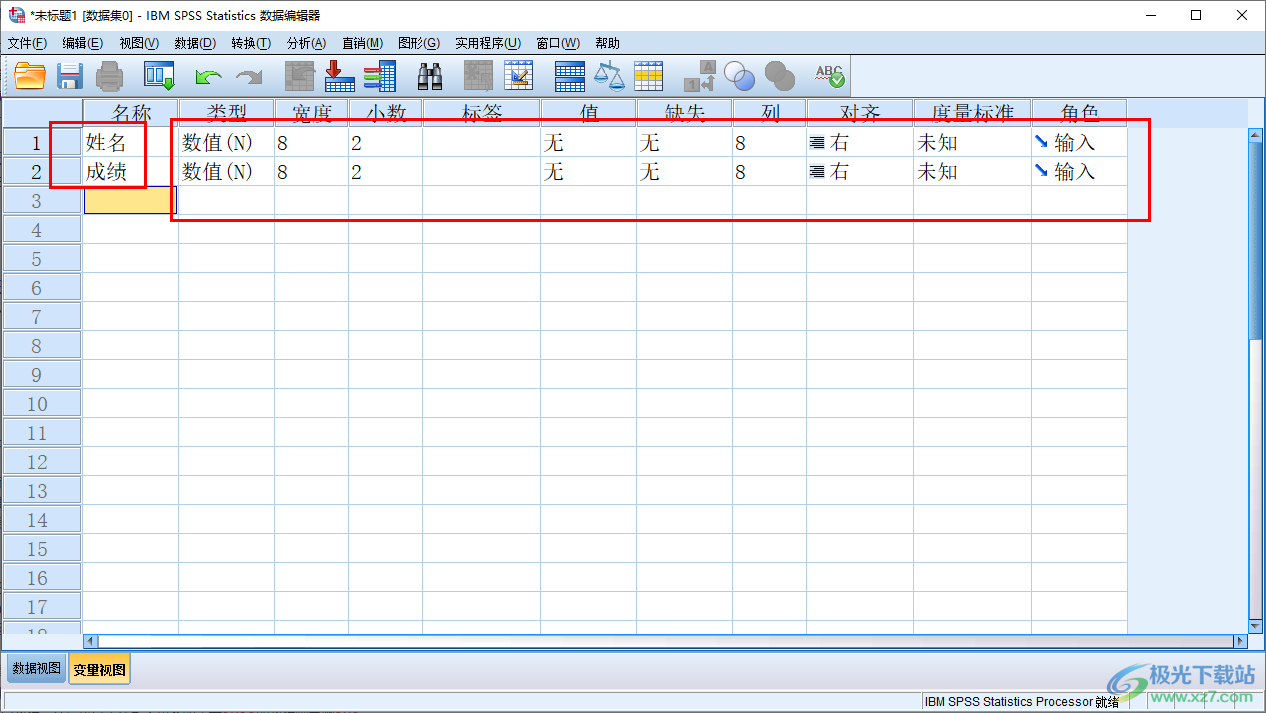Click the 列 cell for 成绩
The image size is (1266, 713).
tap(769, 172)
